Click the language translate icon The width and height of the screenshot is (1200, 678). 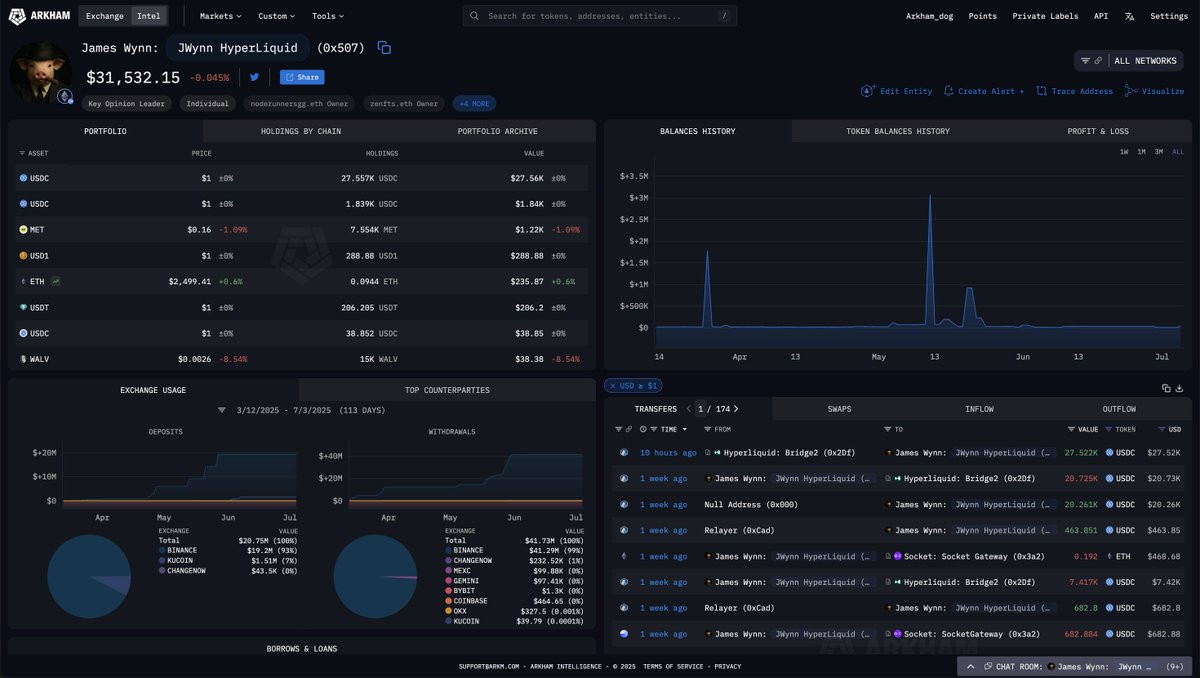pos(1129,16)
